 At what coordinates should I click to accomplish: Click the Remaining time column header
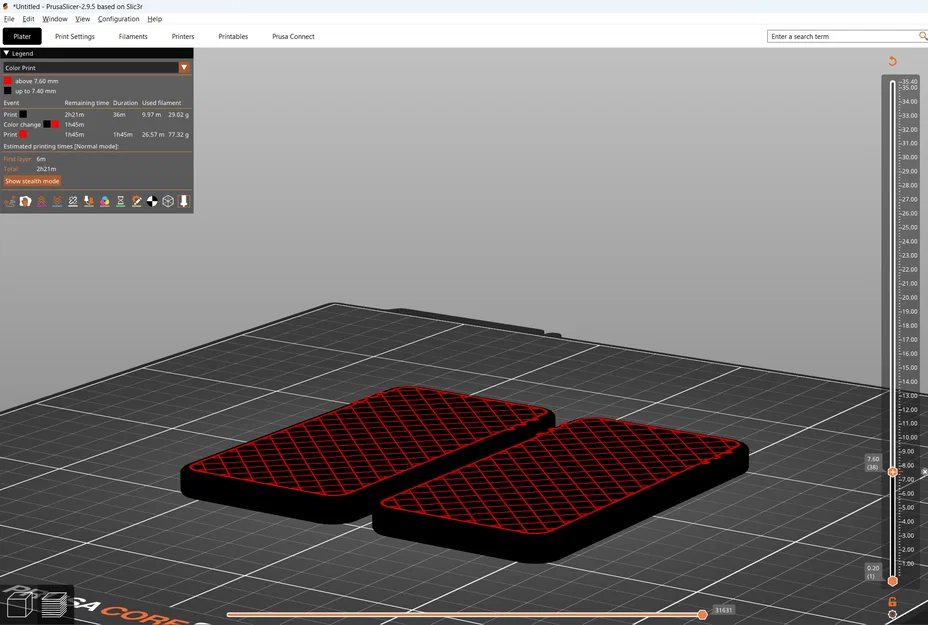(86, 103)
